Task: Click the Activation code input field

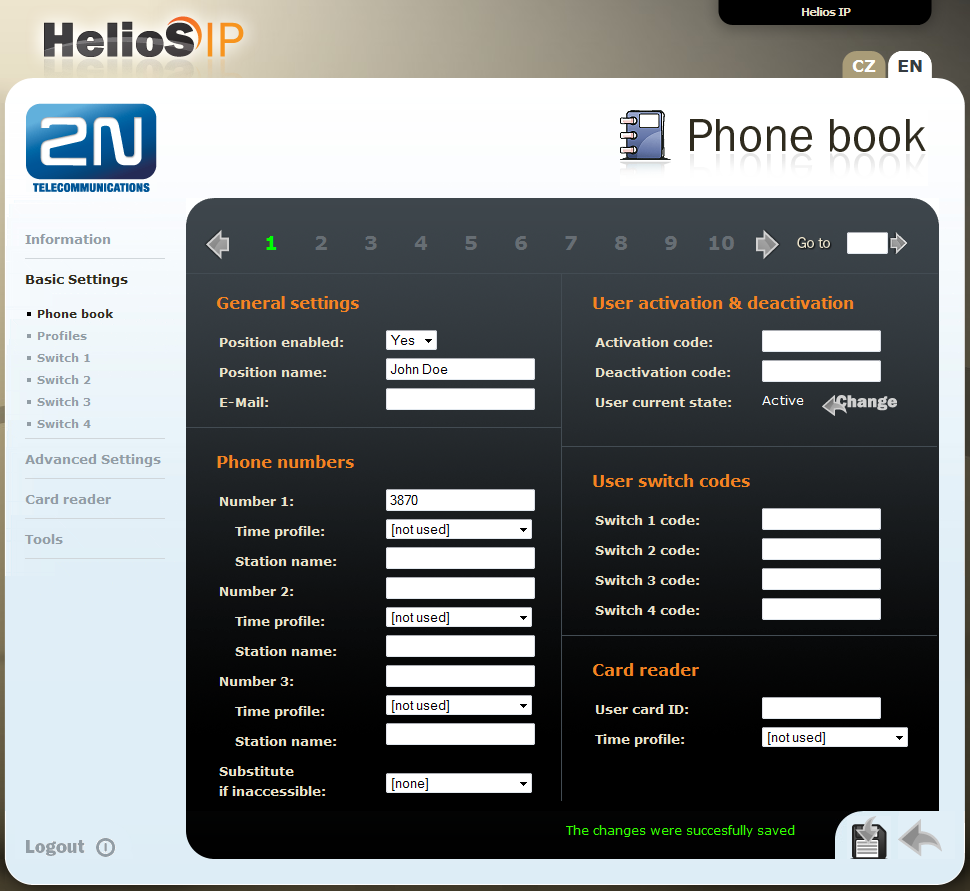Action: click(x=821, y=342)
